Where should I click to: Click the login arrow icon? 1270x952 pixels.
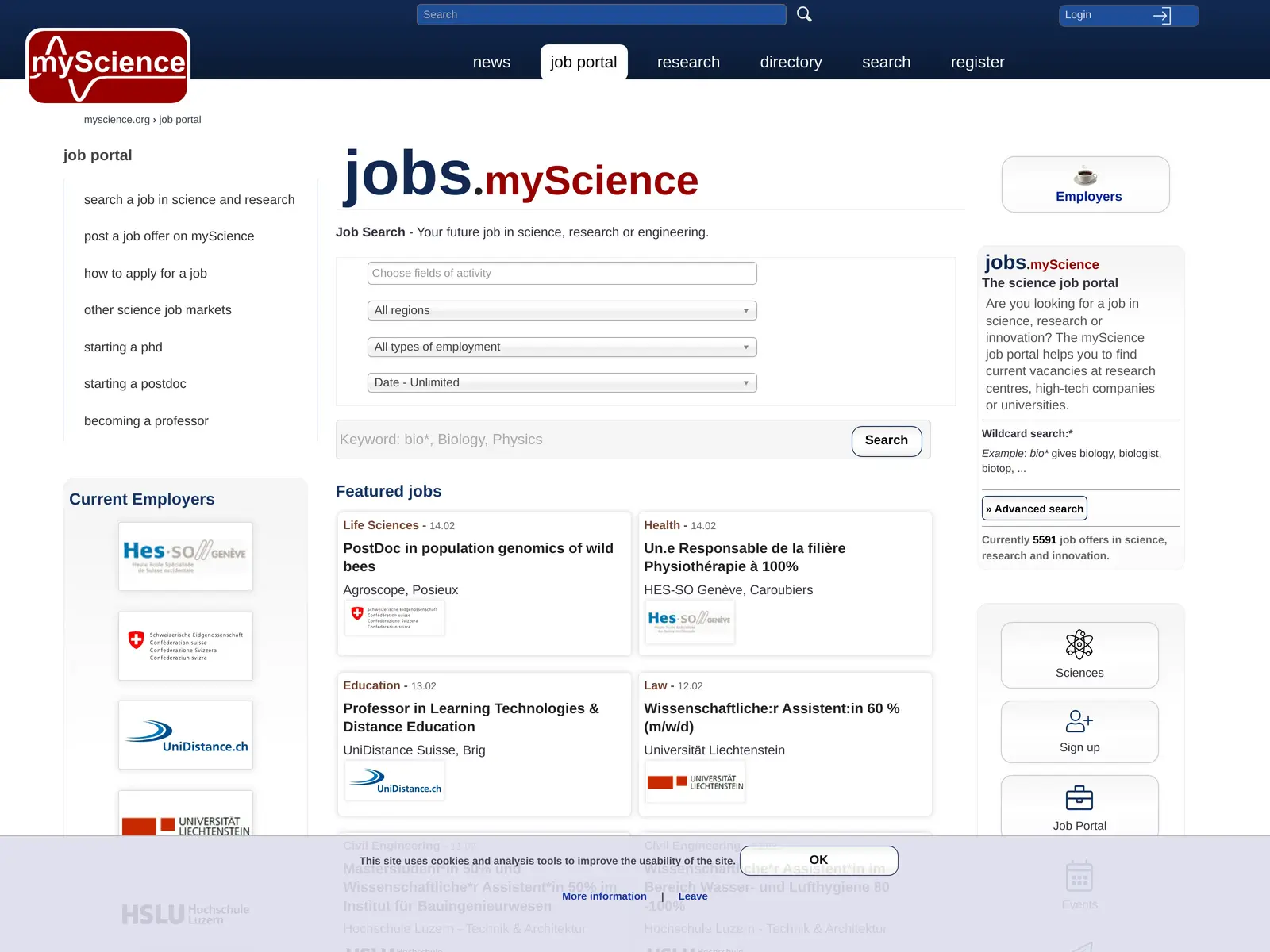point(1162,15)
